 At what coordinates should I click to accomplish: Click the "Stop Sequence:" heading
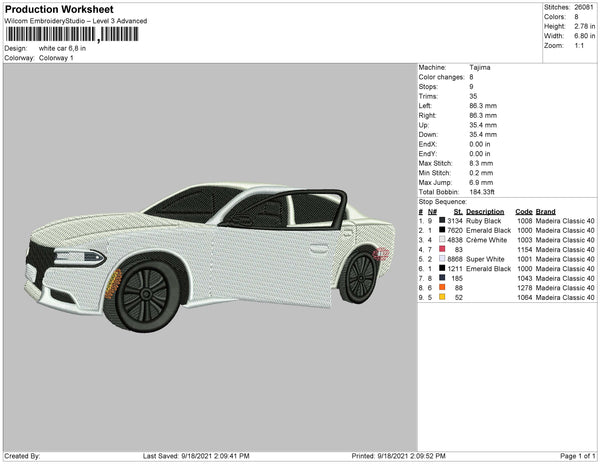443,202
